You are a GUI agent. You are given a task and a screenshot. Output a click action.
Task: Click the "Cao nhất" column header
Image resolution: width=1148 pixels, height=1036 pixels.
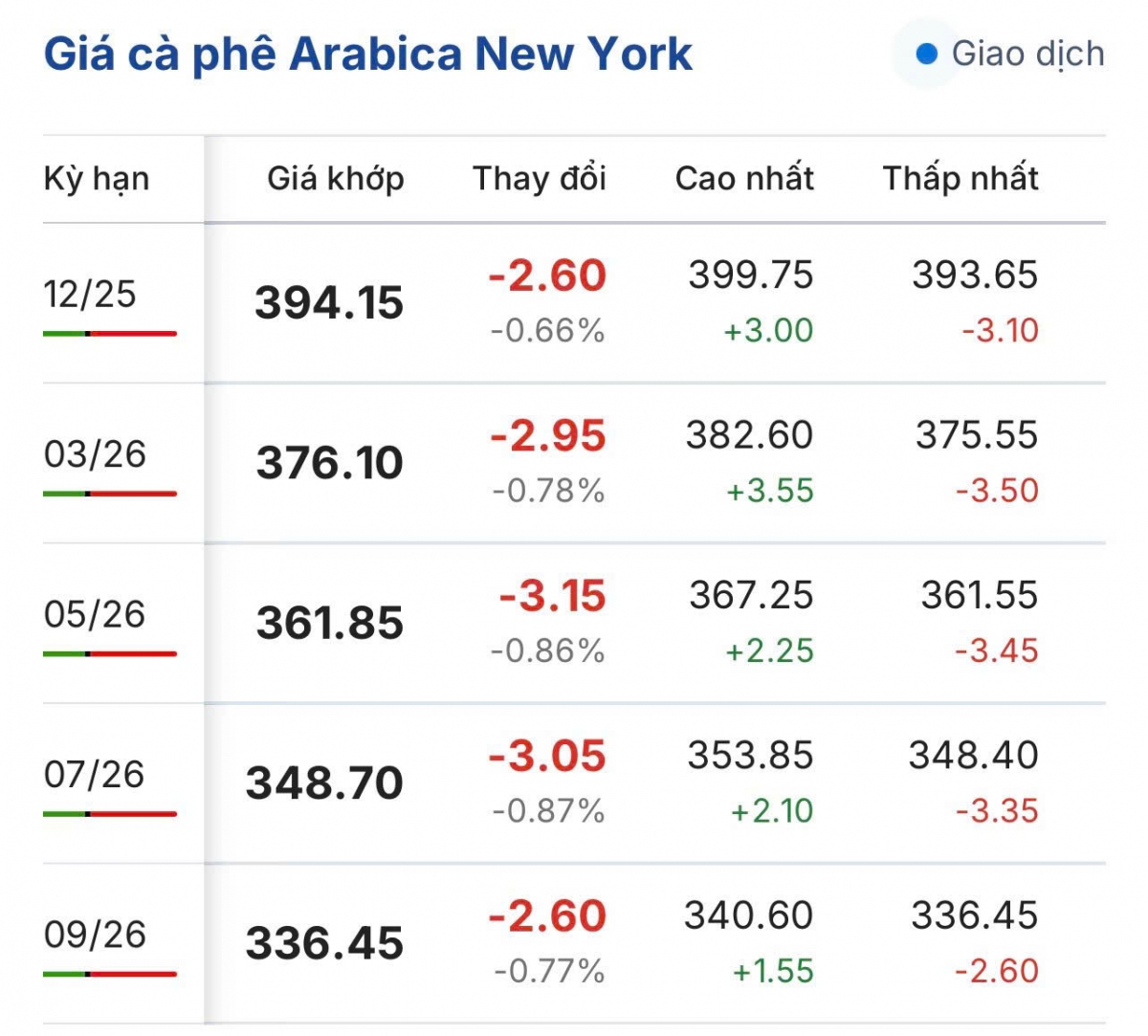pos(744,179)
